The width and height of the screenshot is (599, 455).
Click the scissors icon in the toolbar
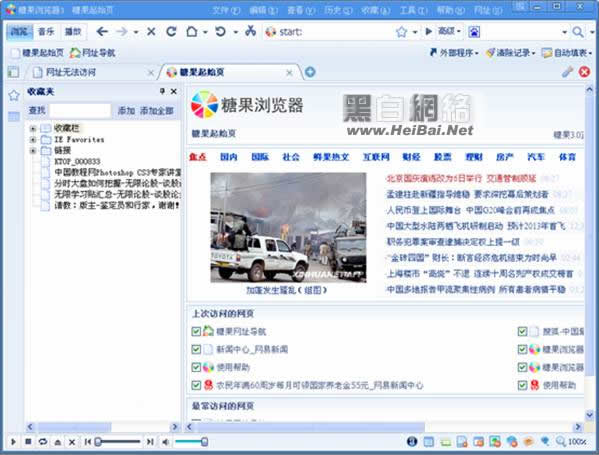pos(250,31)
